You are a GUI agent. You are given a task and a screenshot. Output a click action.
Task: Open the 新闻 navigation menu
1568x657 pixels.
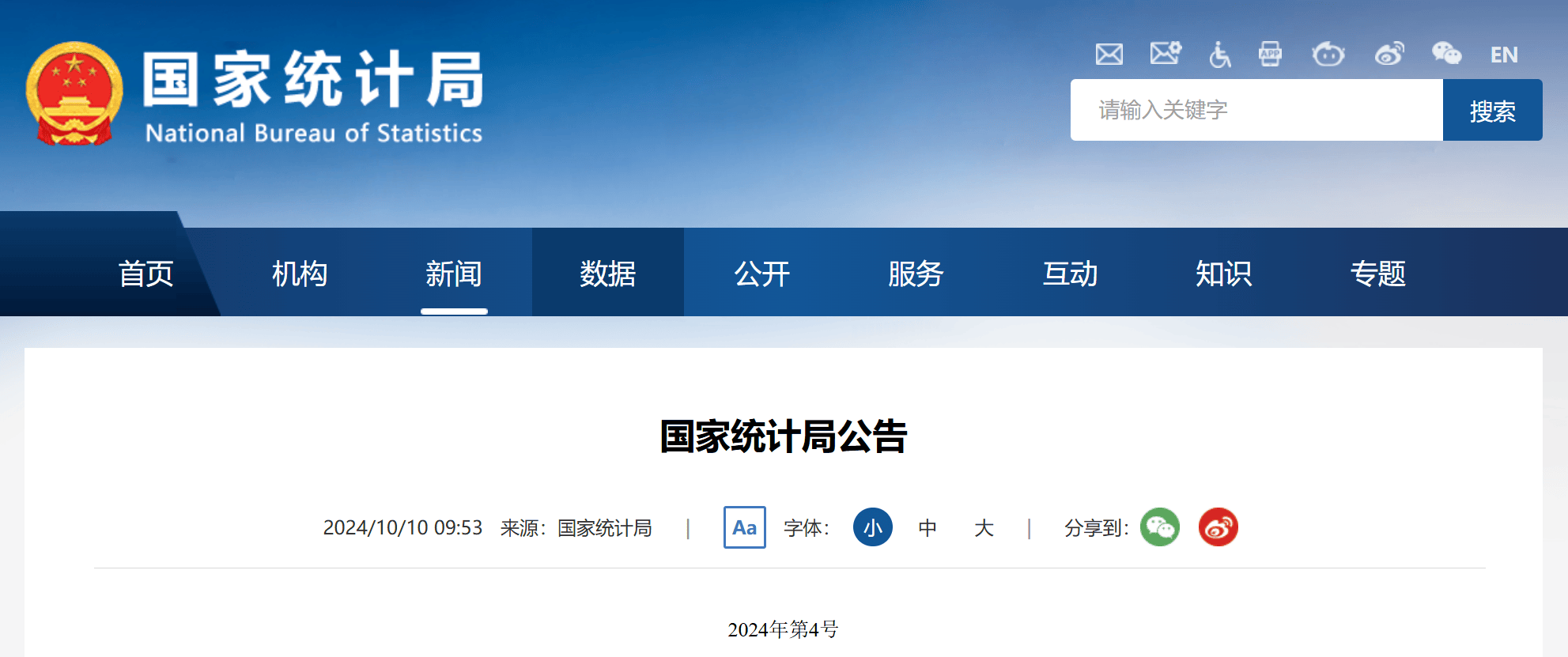[454, 274]
